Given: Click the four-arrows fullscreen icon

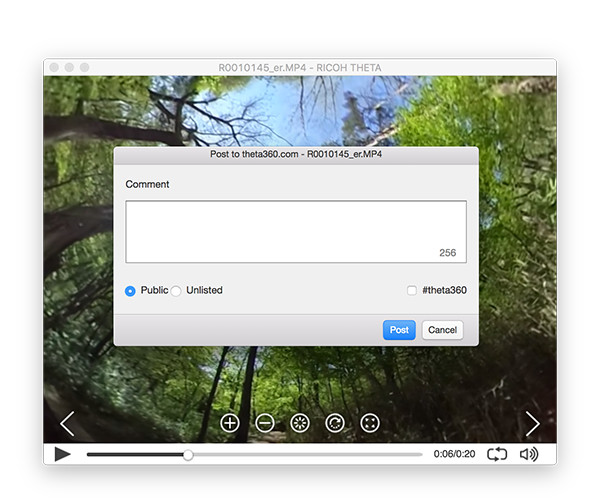Looking at the screenshot, I should coord(370,423).
